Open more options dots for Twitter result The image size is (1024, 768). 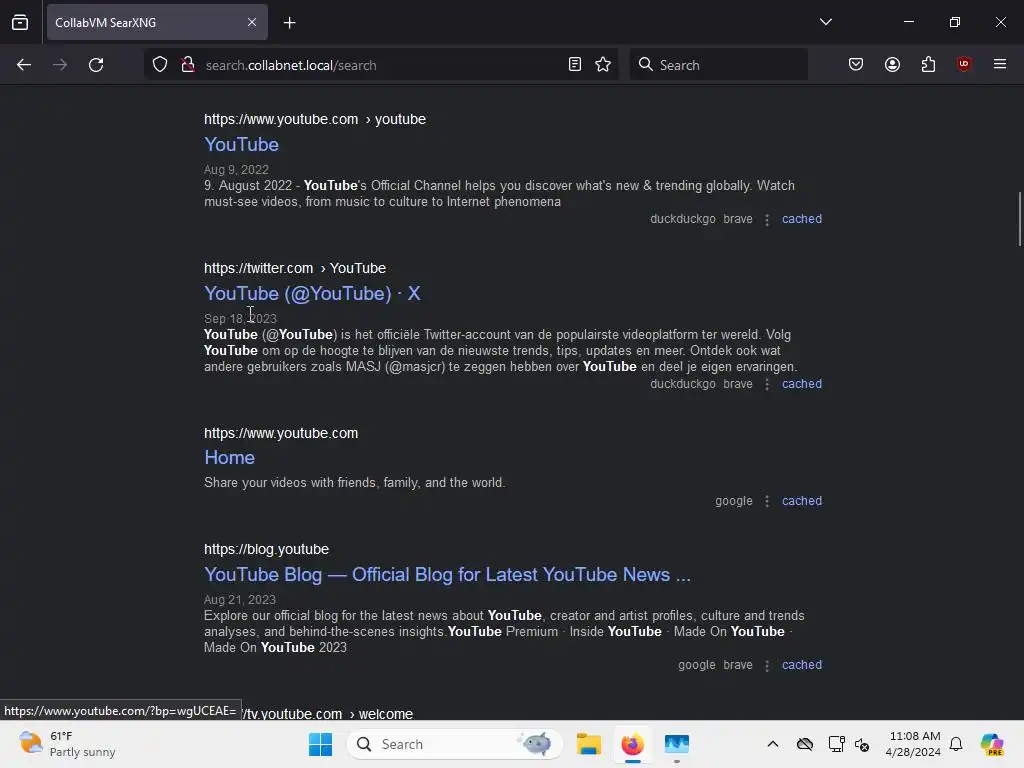coord(767,385)
